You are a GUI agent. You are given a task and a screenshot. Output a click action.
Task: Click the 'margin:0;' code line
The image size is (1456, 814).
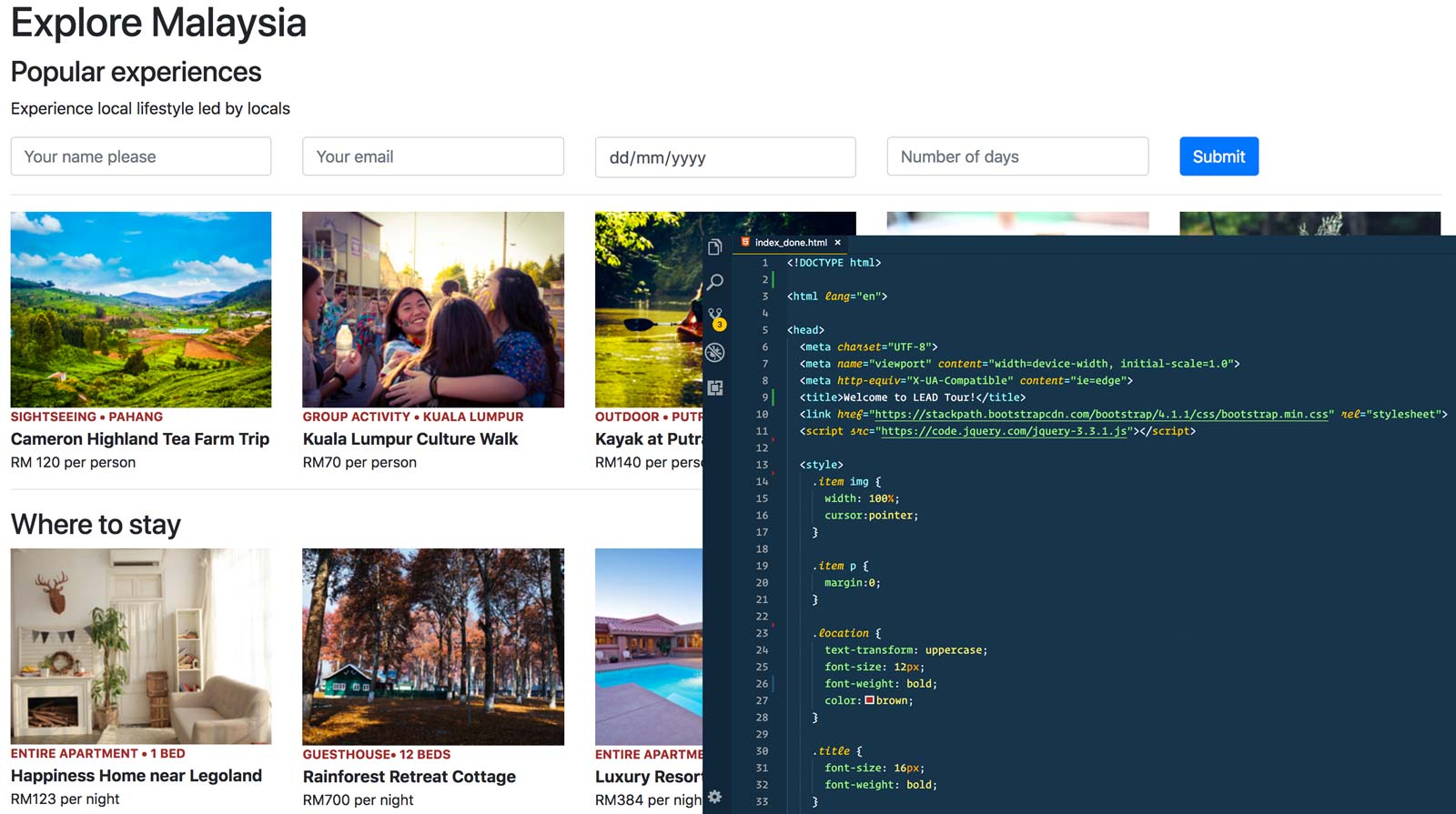[852, 583]
